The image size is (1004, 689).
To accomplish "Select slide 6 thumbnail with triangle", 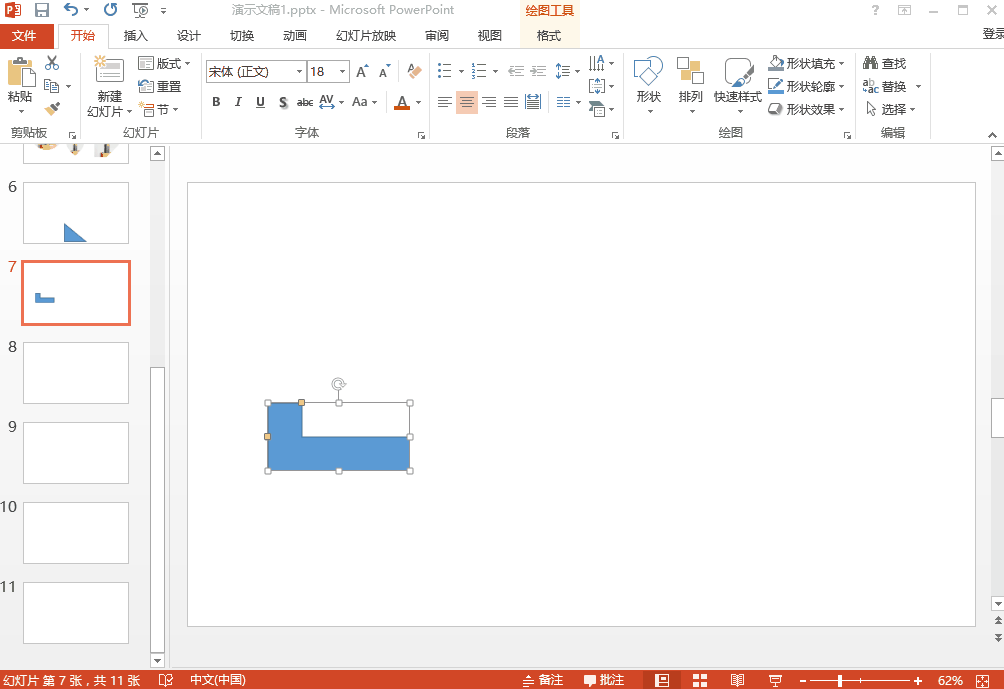I will pos(76,212).
